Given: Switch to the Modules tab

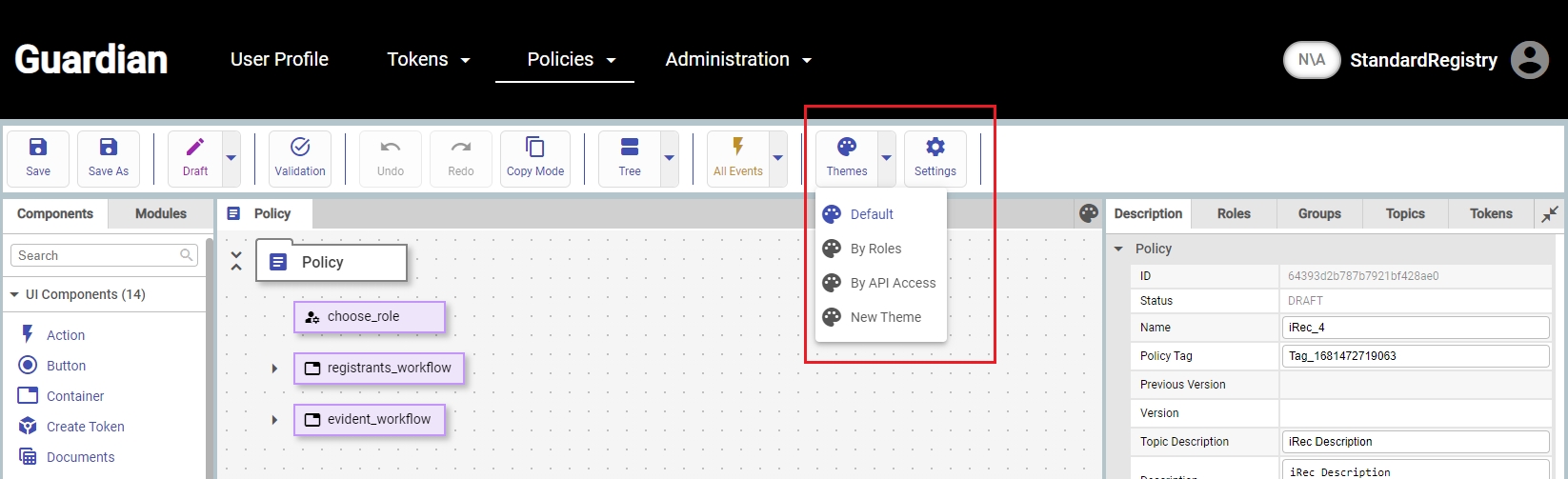Looking at the screenshot, I should [161, 213].
